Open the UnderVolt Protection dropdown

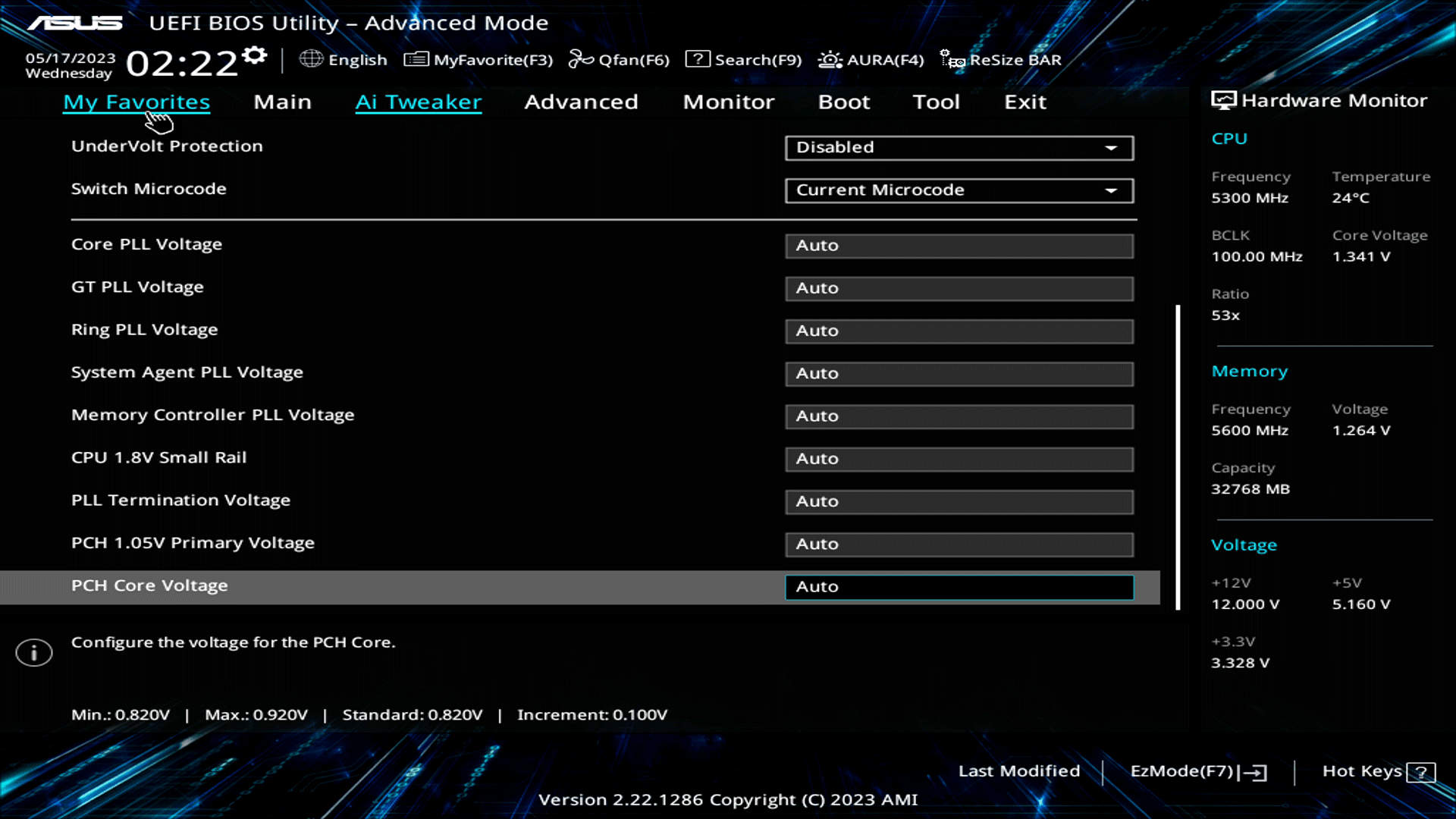click(958, 147)
